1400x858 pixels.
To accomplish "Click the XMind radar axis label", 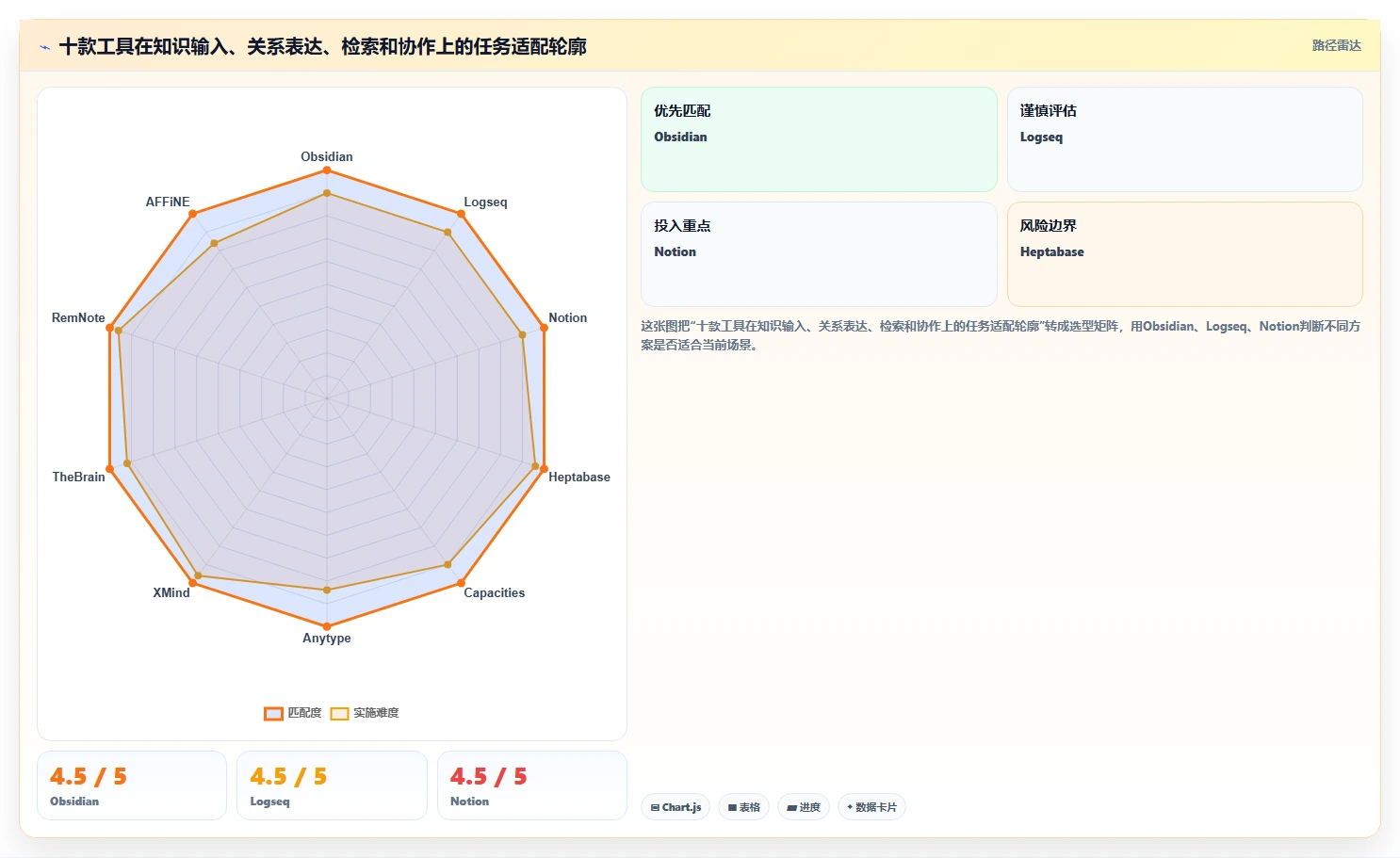I will [171, 592].
